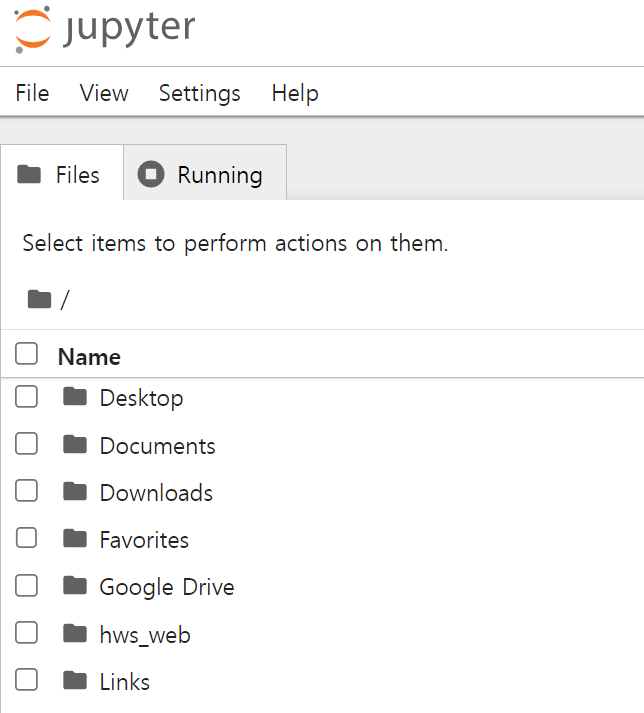This screenshot has height=713, width=644.
Task: Toggle the select-all checkbox beside Name
Action: pyautogui.click(x=27, y=354)
